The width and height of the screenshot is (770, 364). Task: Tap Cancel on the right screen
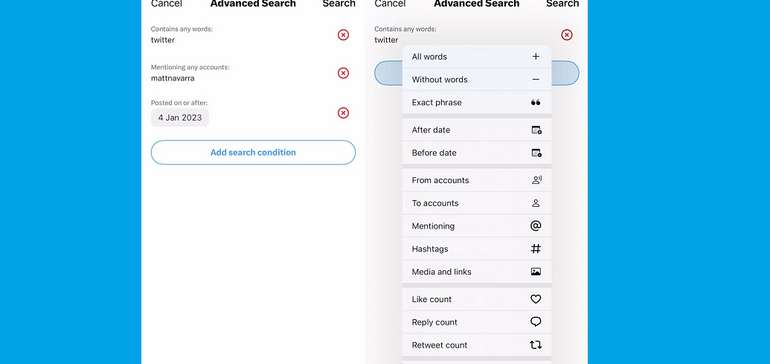point(390,4)
